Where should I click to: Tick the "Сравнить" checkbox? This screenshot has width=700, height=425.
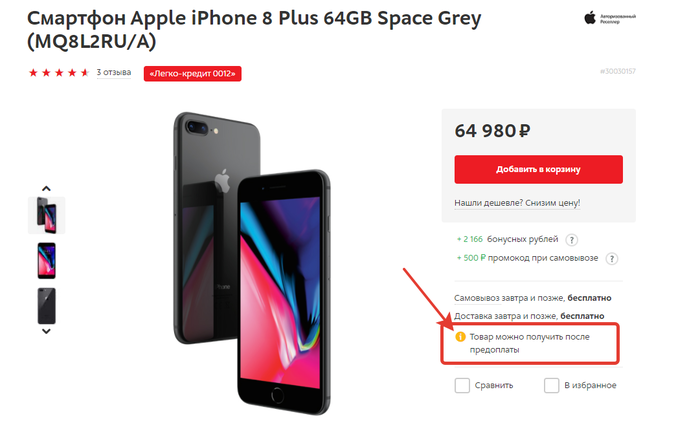(x=462, y=385)
